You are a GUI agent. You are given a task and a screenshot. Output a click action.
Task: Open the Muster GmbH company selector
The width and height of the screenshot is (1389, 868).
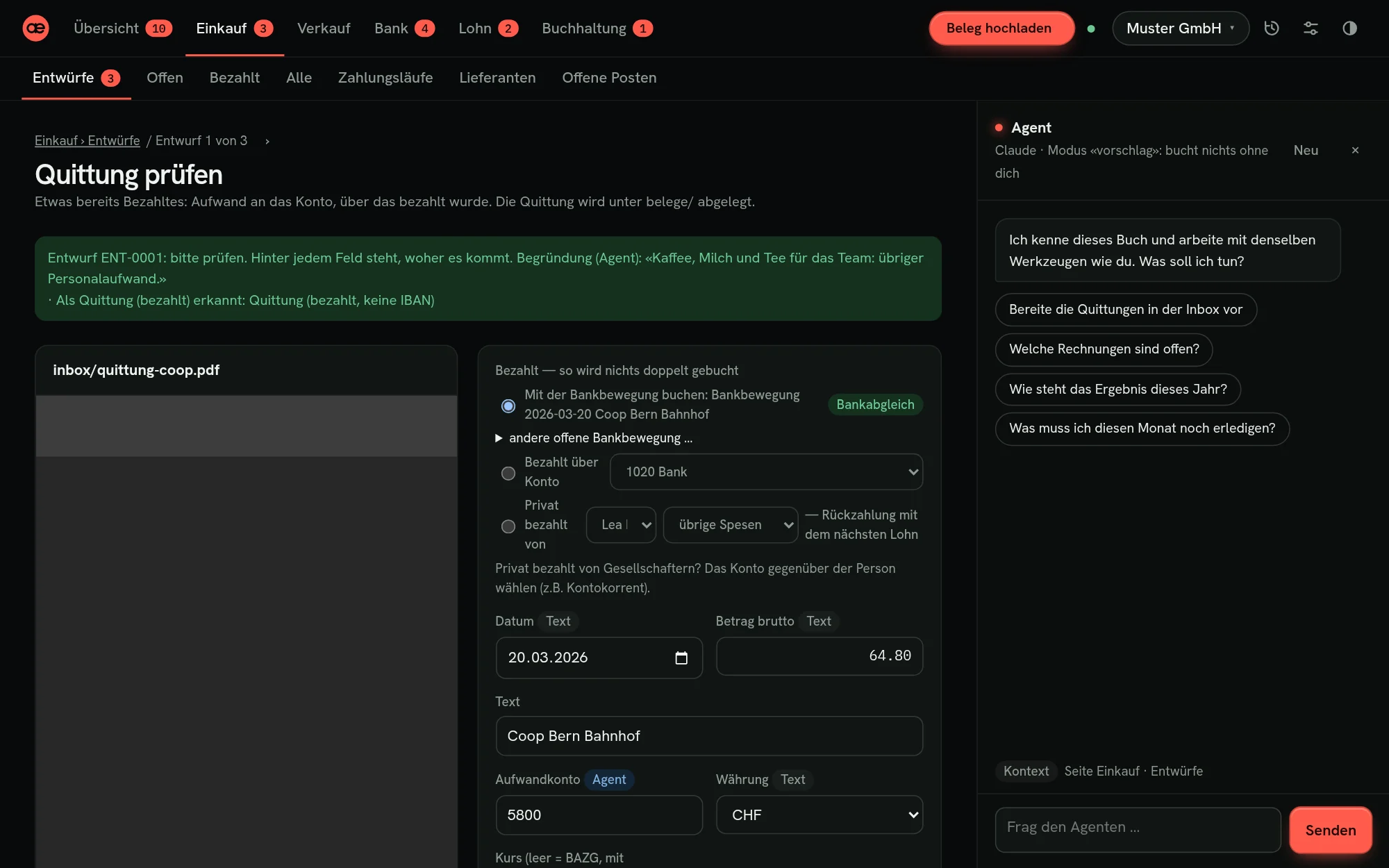(1181, 28)
